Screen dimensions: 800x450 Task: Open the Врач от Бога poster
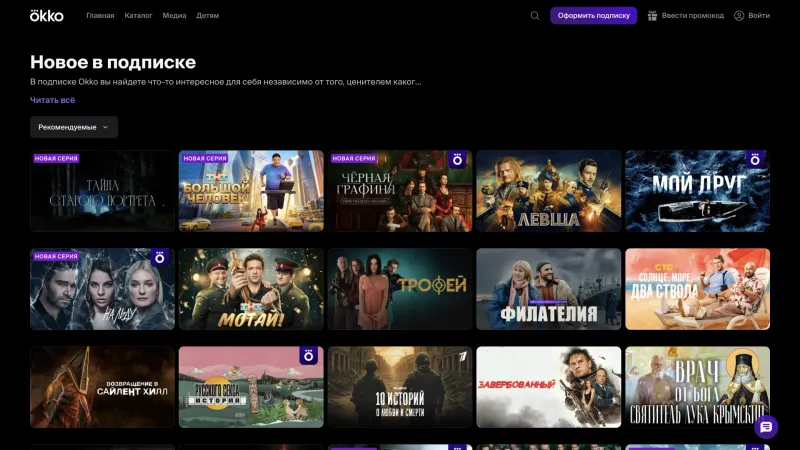point(697,387)
